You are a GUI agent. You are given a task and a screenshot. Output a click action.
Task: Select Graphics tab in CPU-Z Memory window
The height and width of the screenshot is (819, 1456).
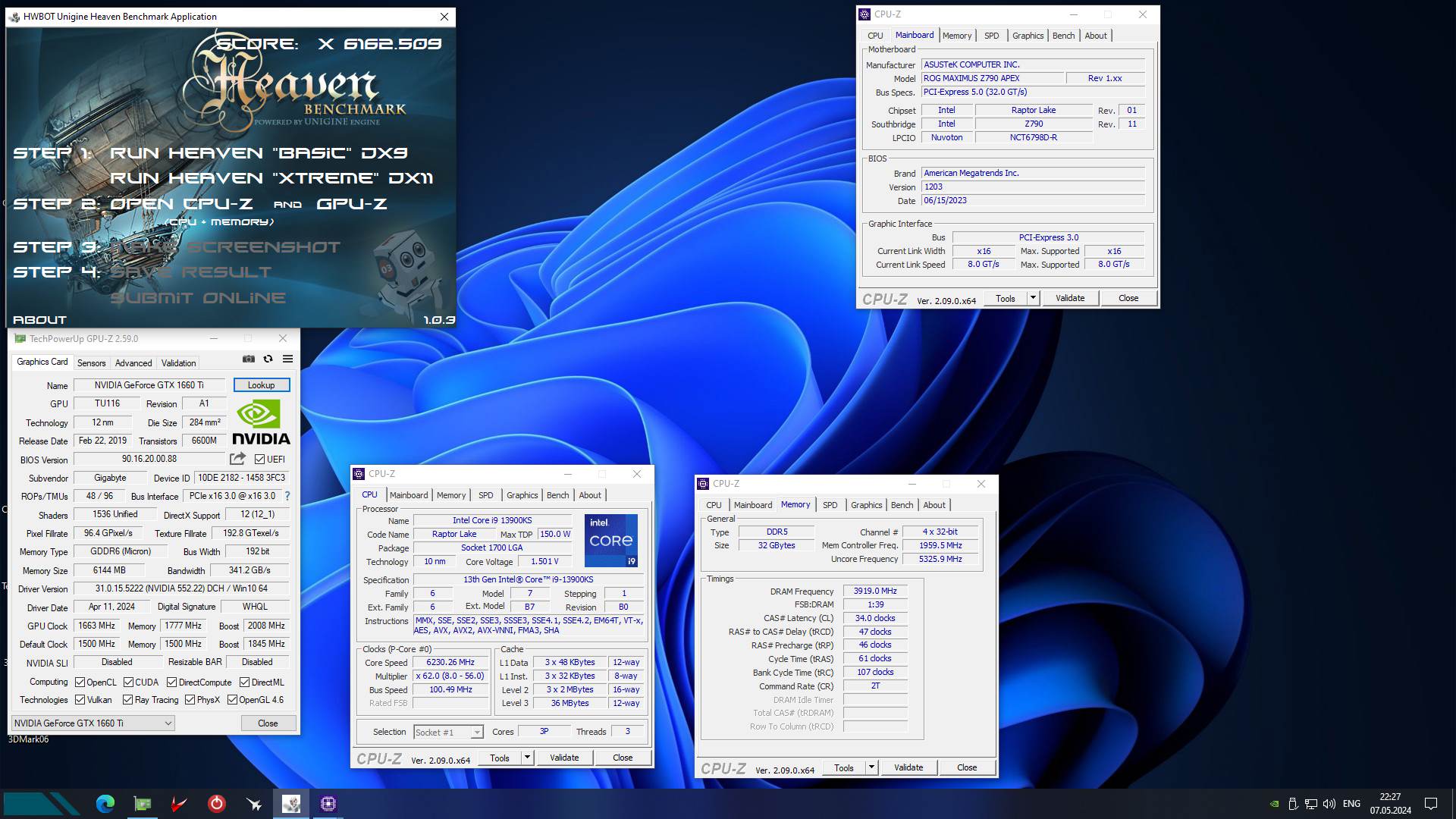point(866,505)
